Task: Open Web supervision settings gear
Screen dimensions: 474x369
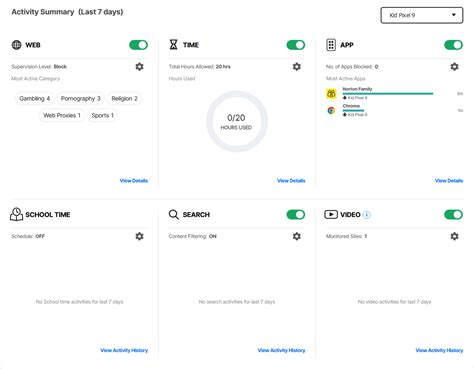Action: (x=139, y=67)
